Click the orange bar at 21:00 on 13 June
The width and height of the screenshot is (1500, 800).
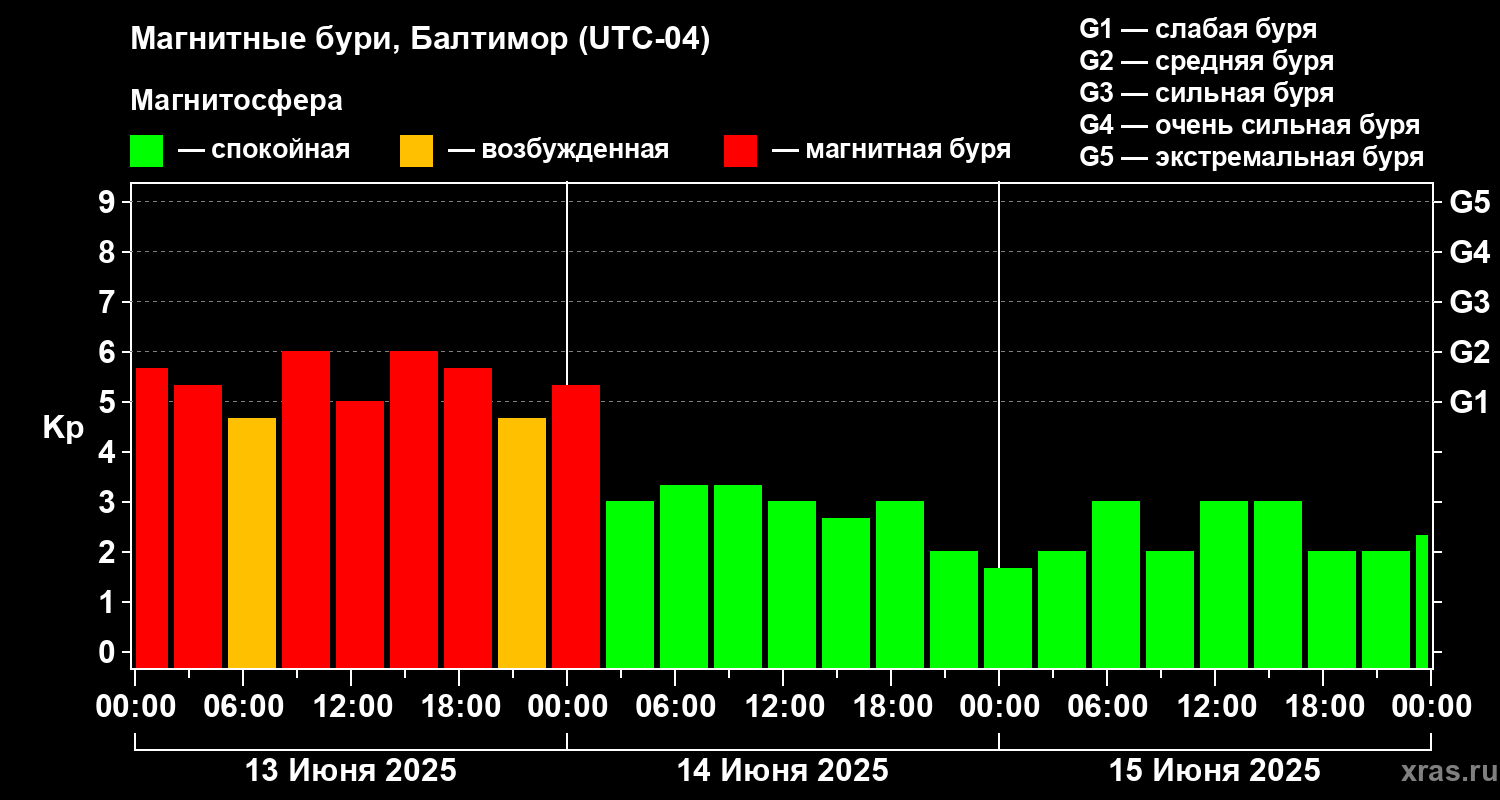[x=522, y=543]
